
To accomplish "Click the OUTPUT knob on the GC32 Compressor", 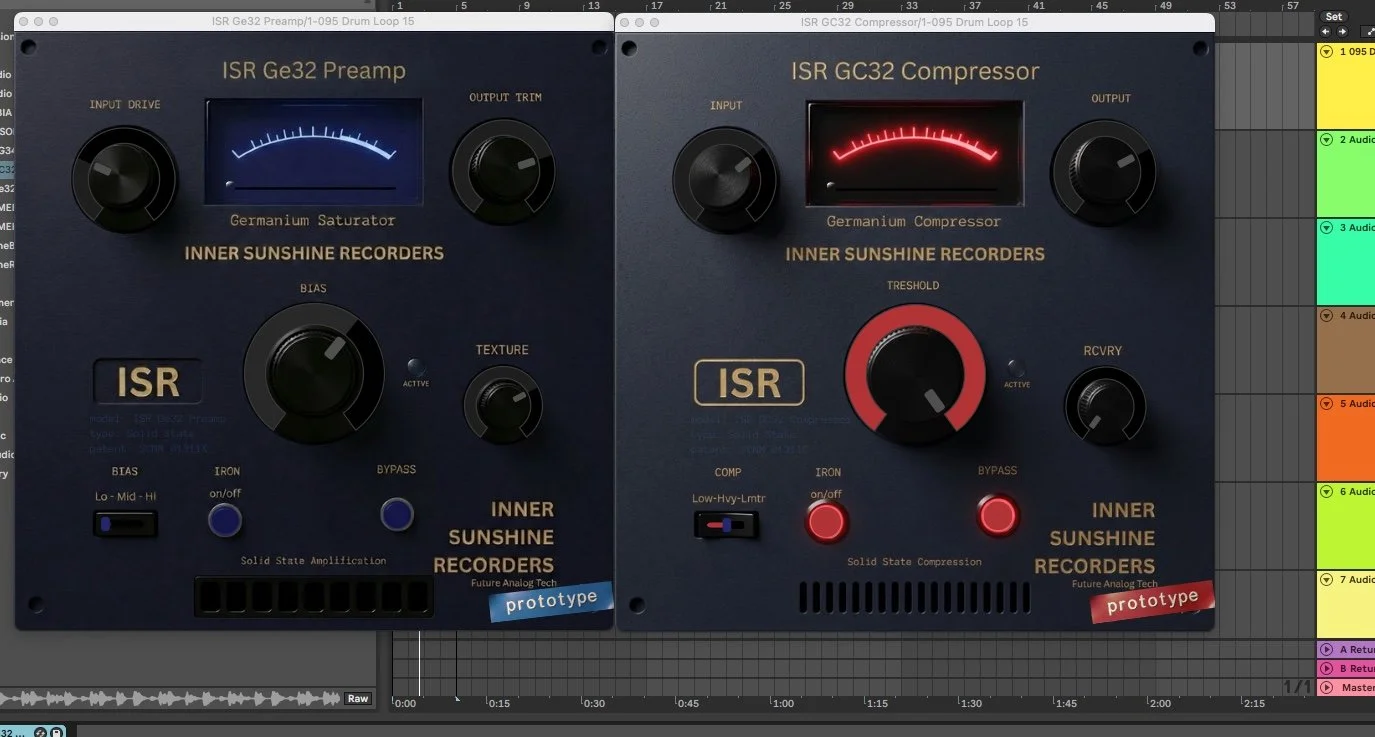I will tap(1104, 173).
